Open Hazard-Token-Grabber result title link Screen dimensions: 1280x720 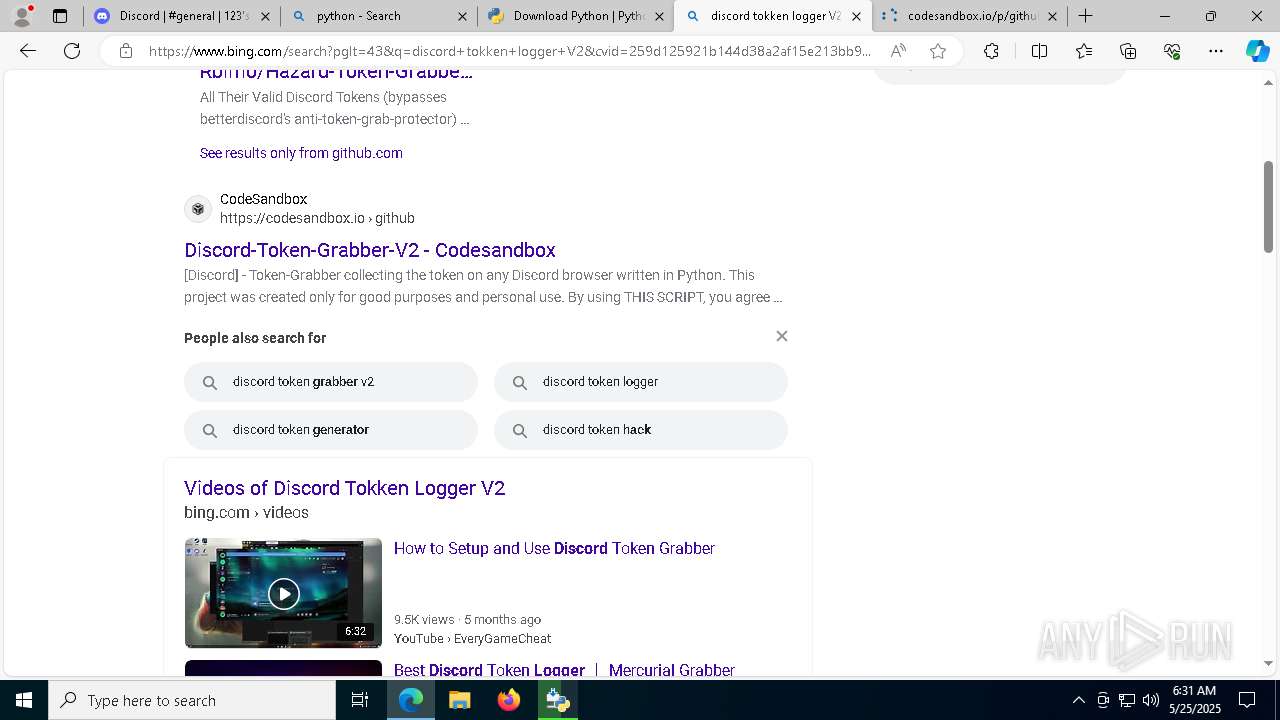coord(336,72)
